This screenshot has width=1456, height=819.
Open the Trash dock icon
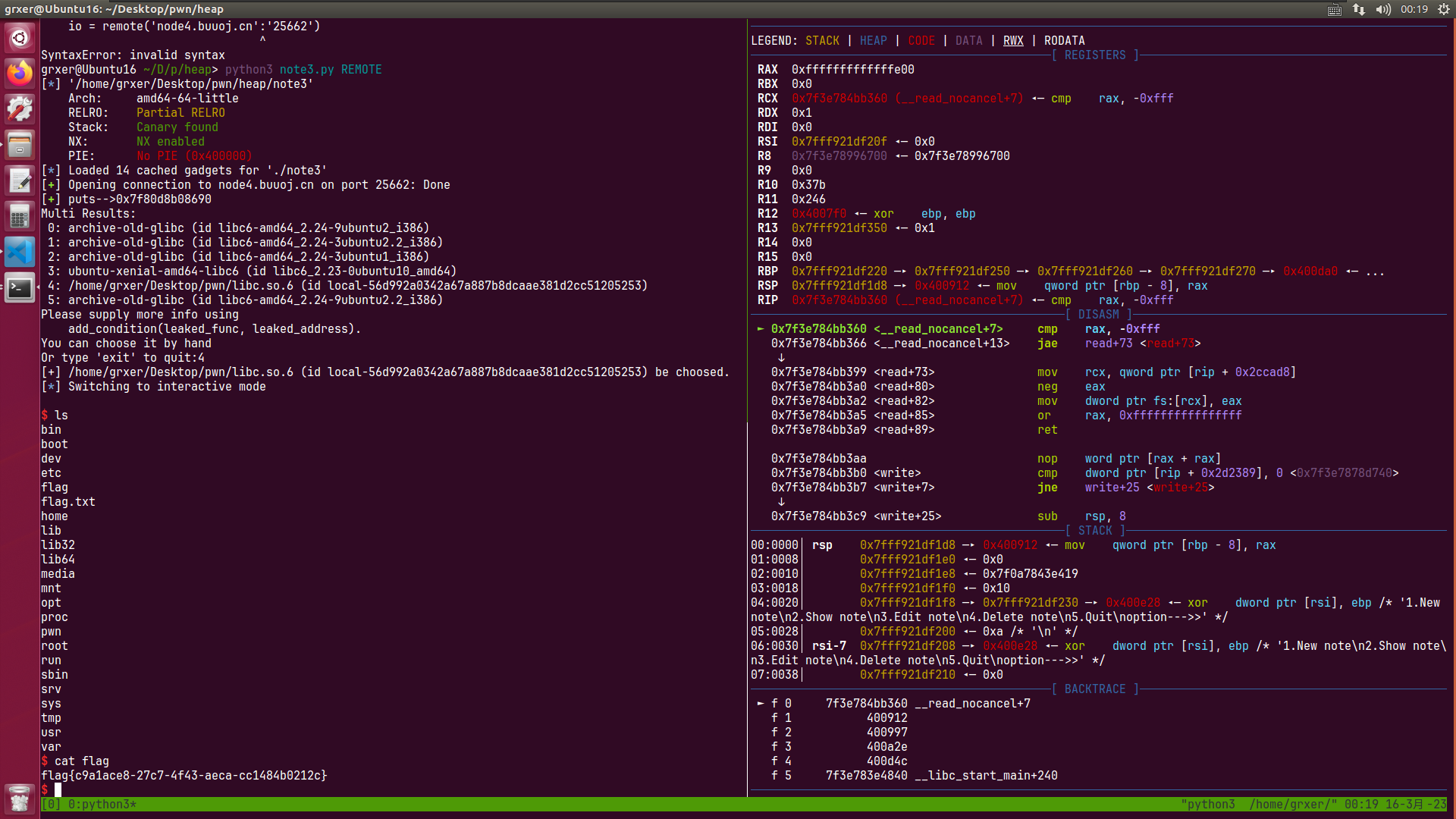[20, 799]
